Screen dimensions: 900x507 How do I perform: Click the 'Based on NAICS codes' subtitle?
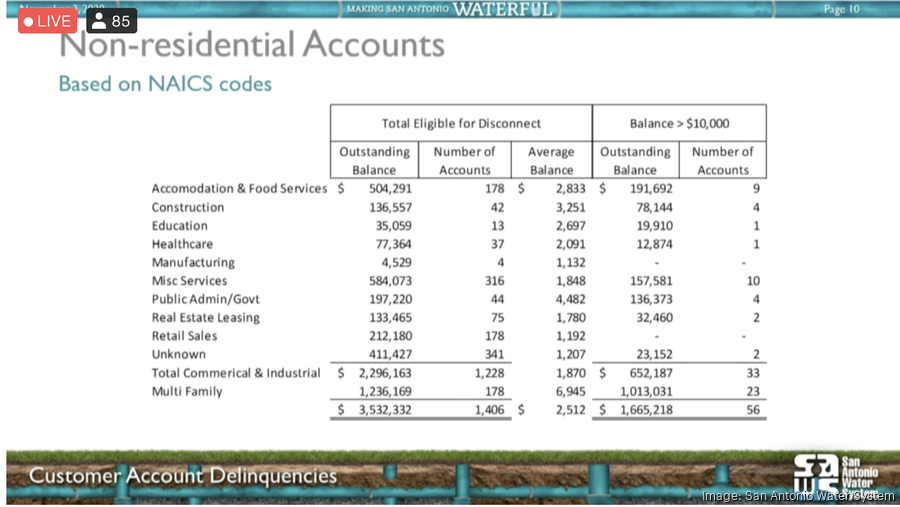[x=165, y=84]
